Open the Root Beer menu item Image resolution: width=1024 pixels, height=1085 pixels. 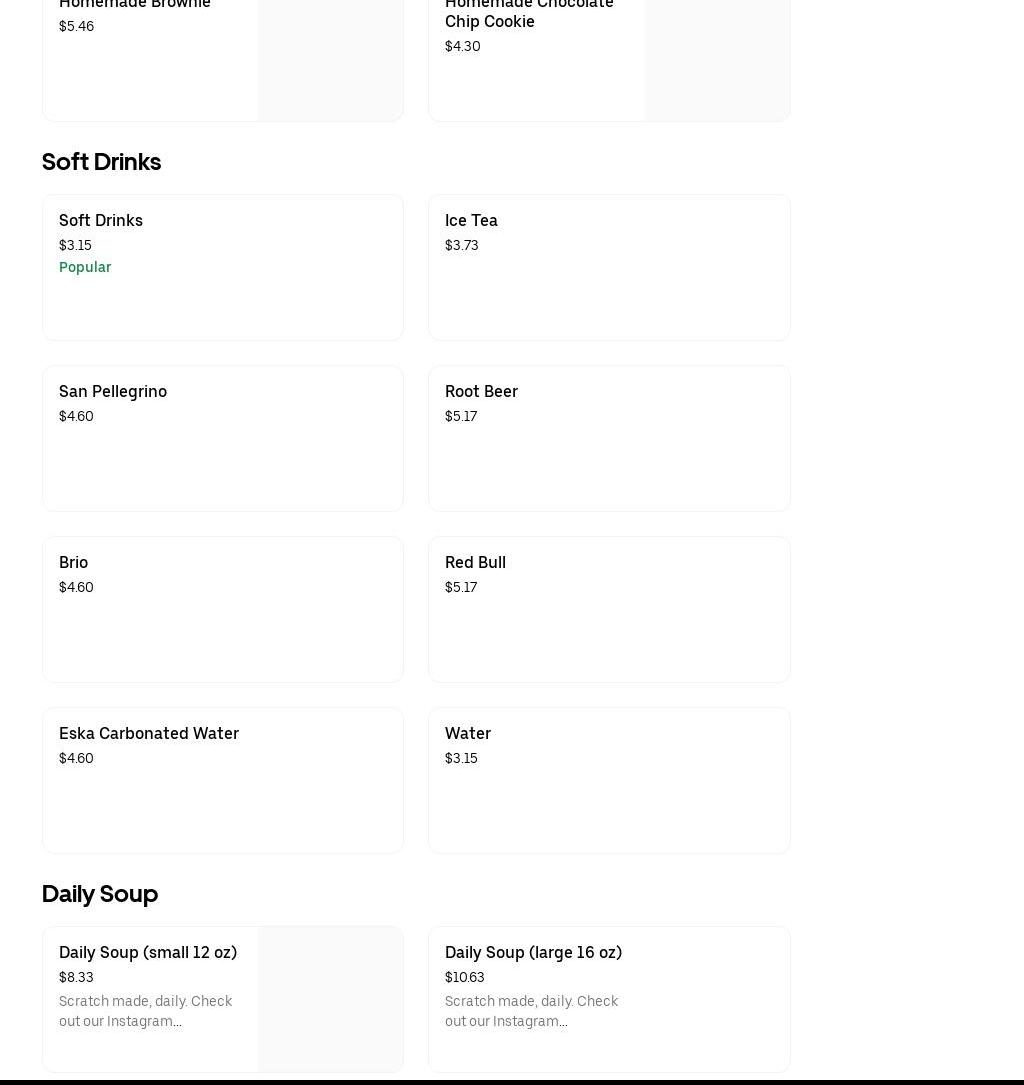pos(609,438)
